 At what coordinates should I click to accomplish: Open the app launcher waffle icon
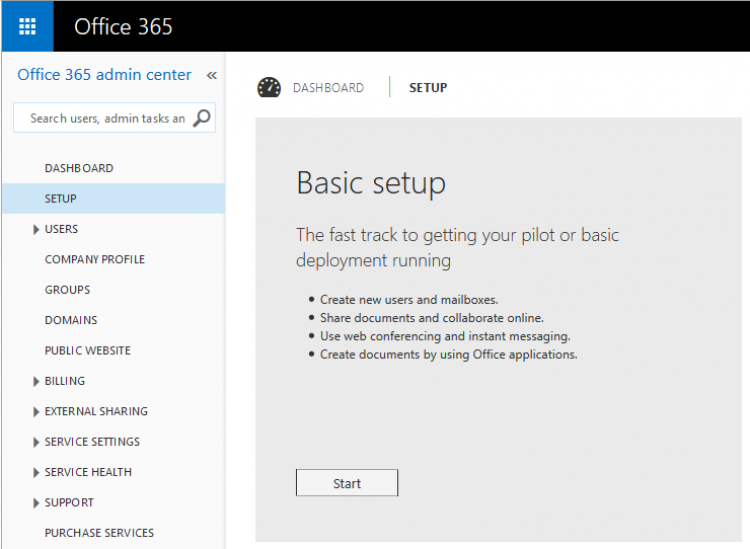27,26
